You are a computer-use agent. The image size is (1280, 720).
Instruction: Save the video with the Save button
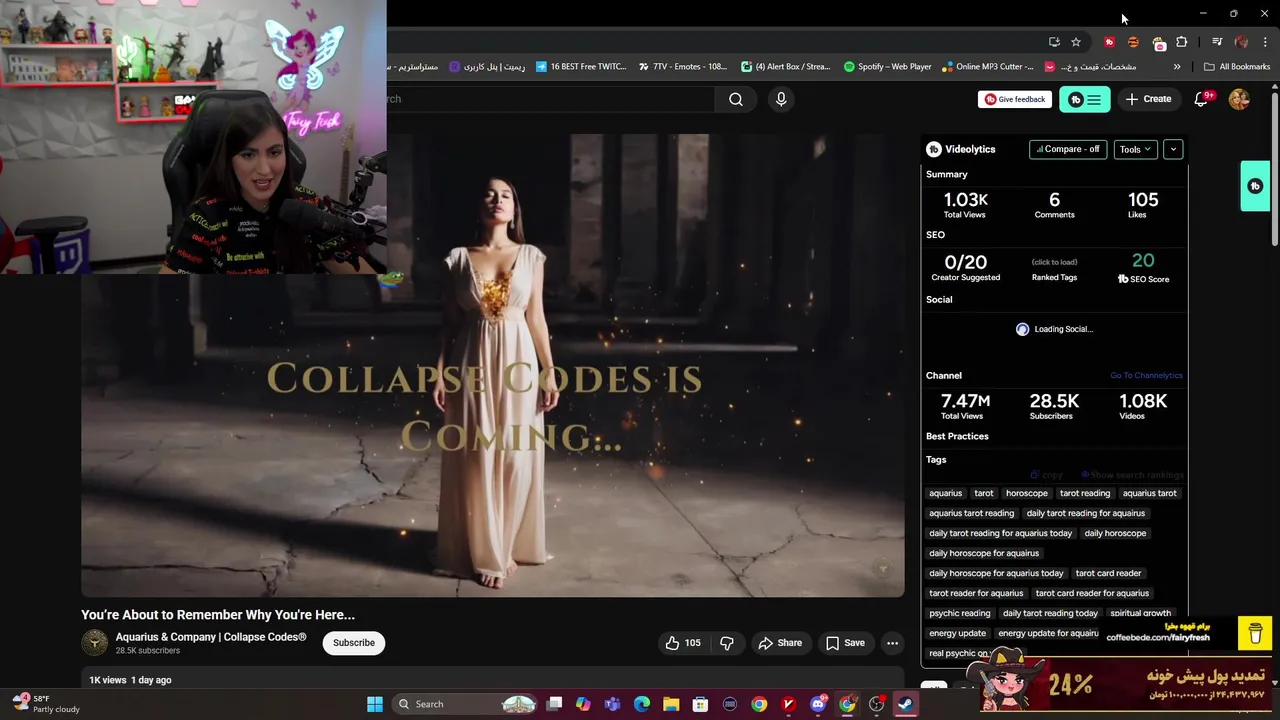(845, 643)
